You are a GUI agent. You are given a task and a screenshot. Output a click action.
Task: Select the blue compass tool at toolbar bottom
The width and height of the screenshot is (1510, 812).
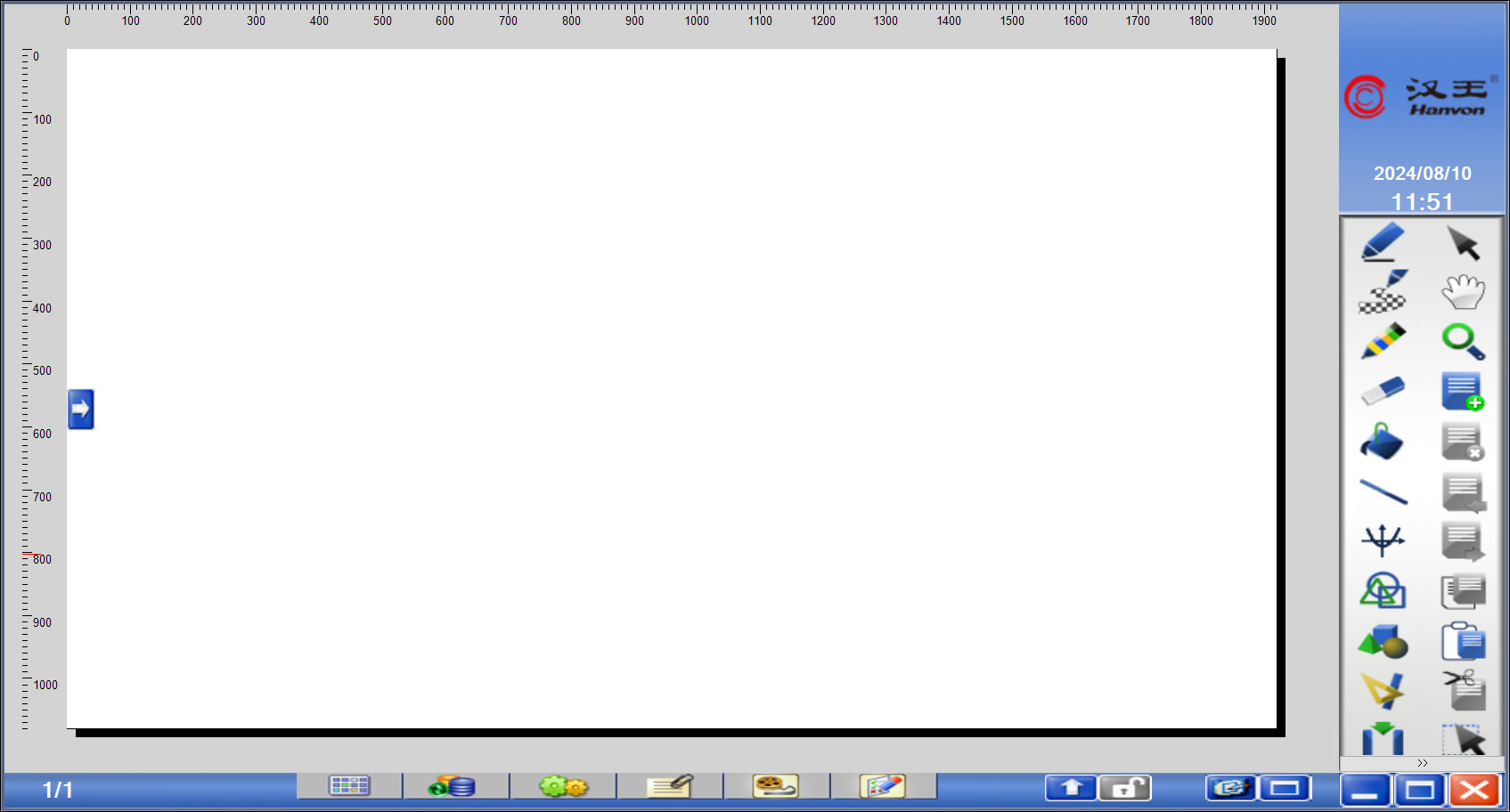pos(1383,739)
